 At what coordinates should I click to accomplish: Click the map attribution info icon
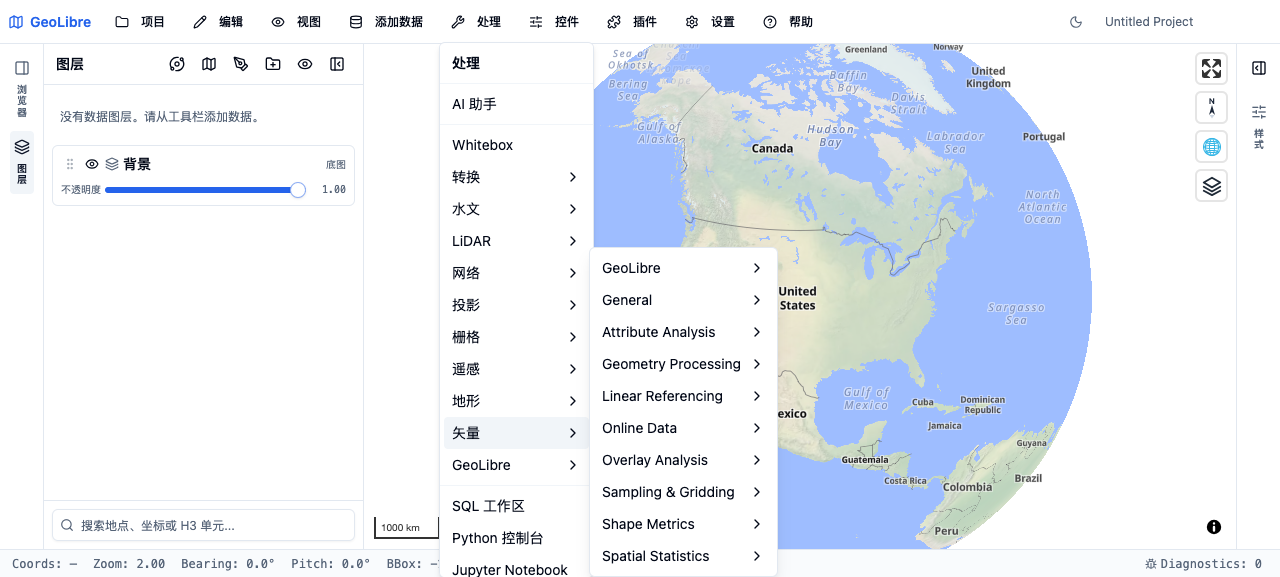(x=1214, y=527)
